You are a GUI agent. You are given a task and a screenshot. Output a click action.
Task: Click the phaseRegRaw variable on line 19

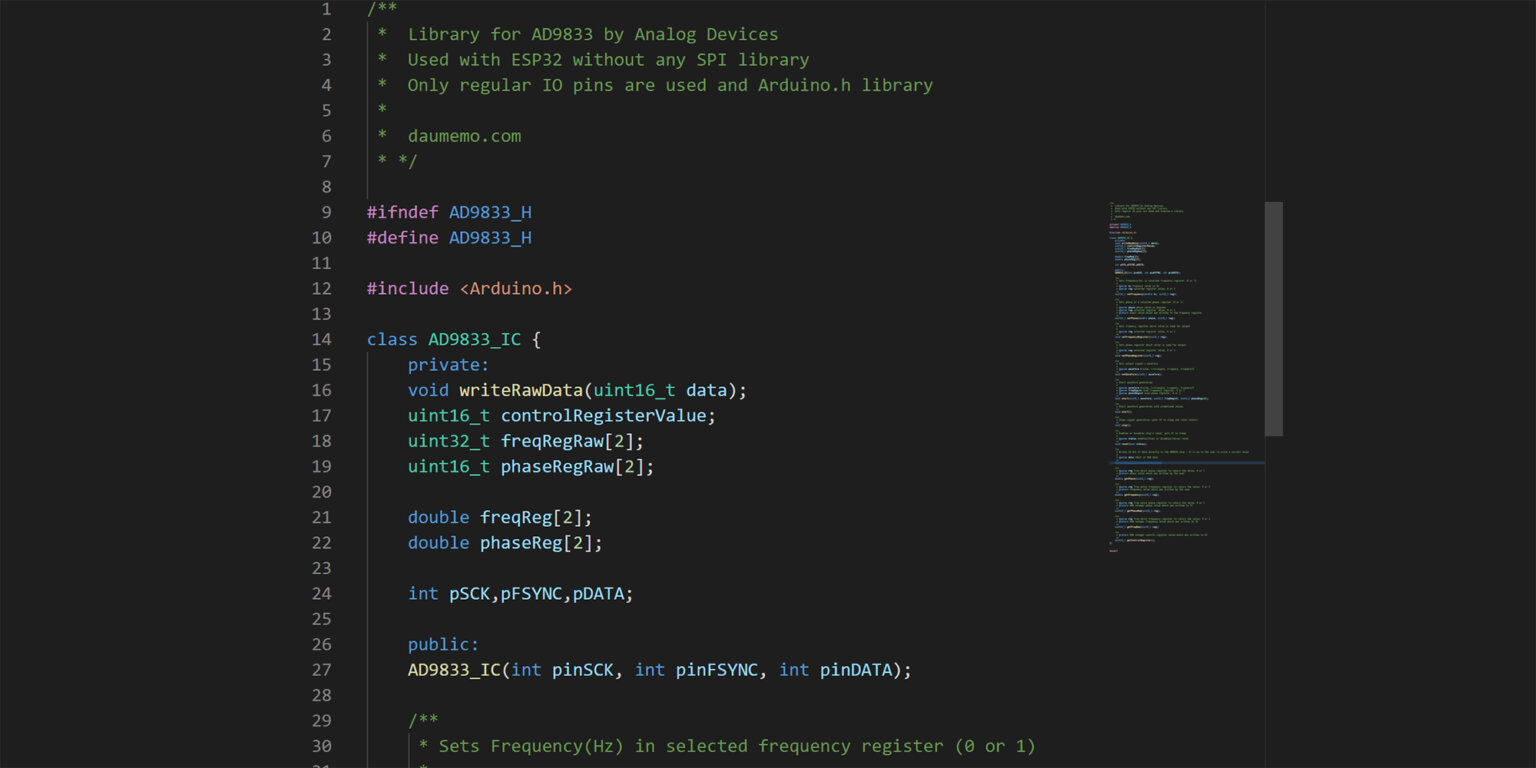557,466
